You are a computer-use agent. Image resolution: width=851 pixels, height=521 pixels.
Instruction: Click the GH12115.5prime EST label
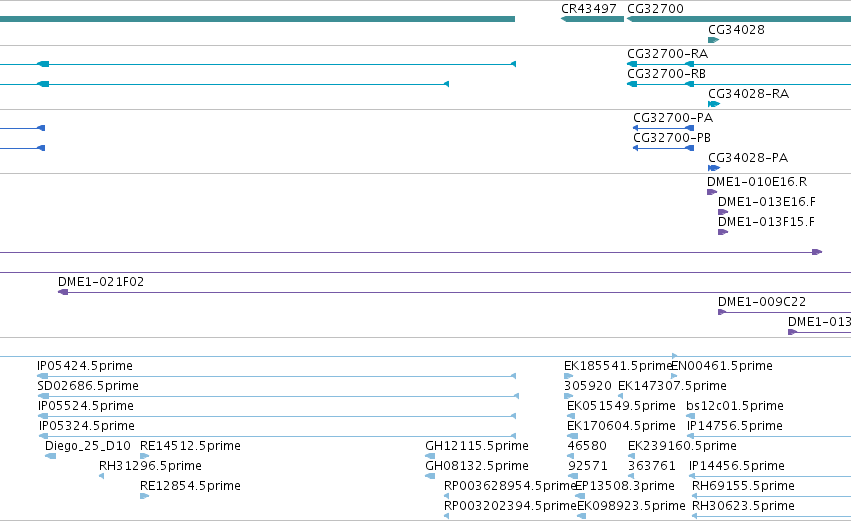tap(477, 446)
